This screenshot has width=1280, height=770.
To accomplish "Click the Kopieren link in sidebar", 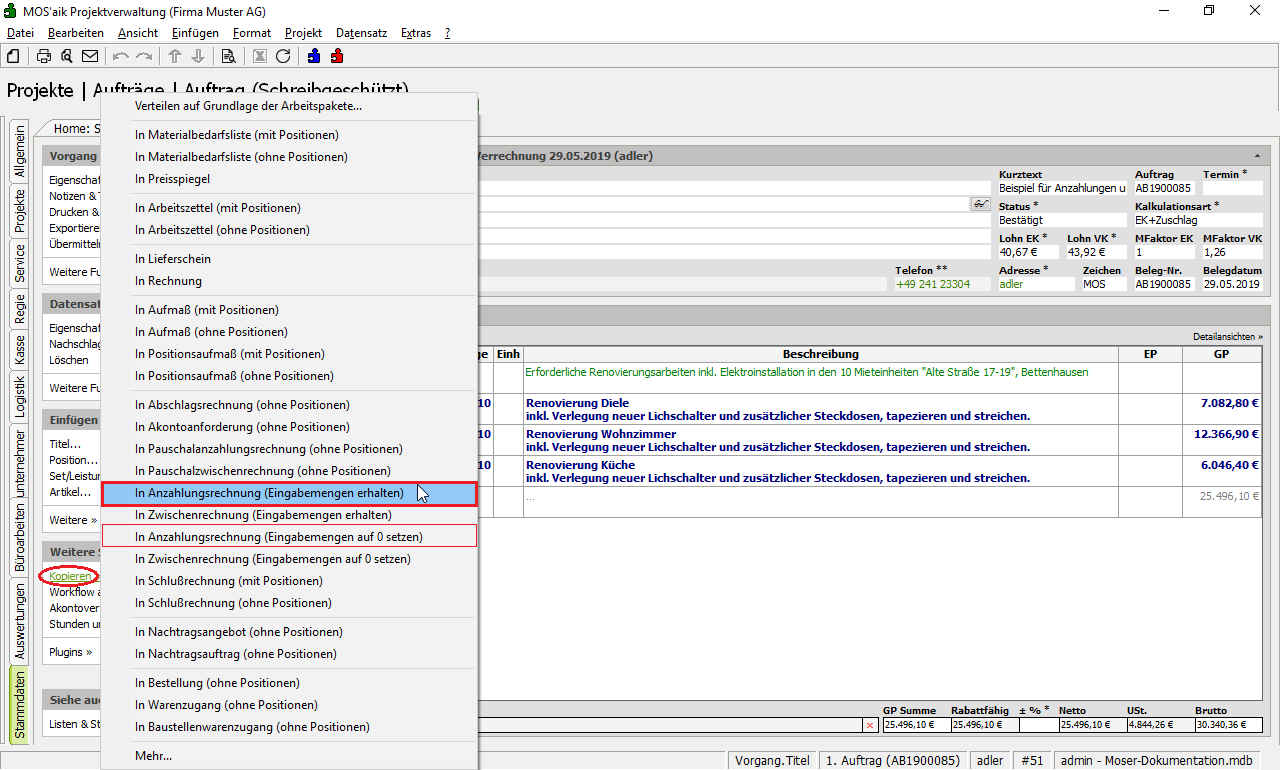I will [x=70, y=576].
